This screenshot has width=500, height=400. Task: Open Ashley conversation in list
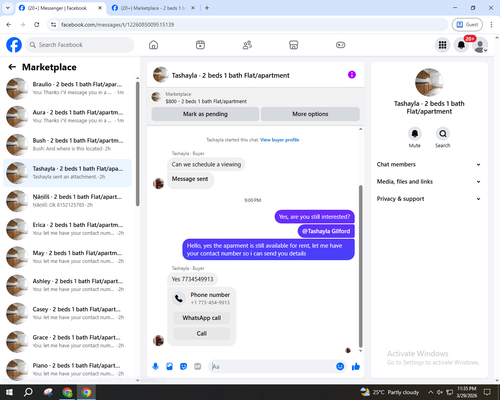tap(68, 285)
